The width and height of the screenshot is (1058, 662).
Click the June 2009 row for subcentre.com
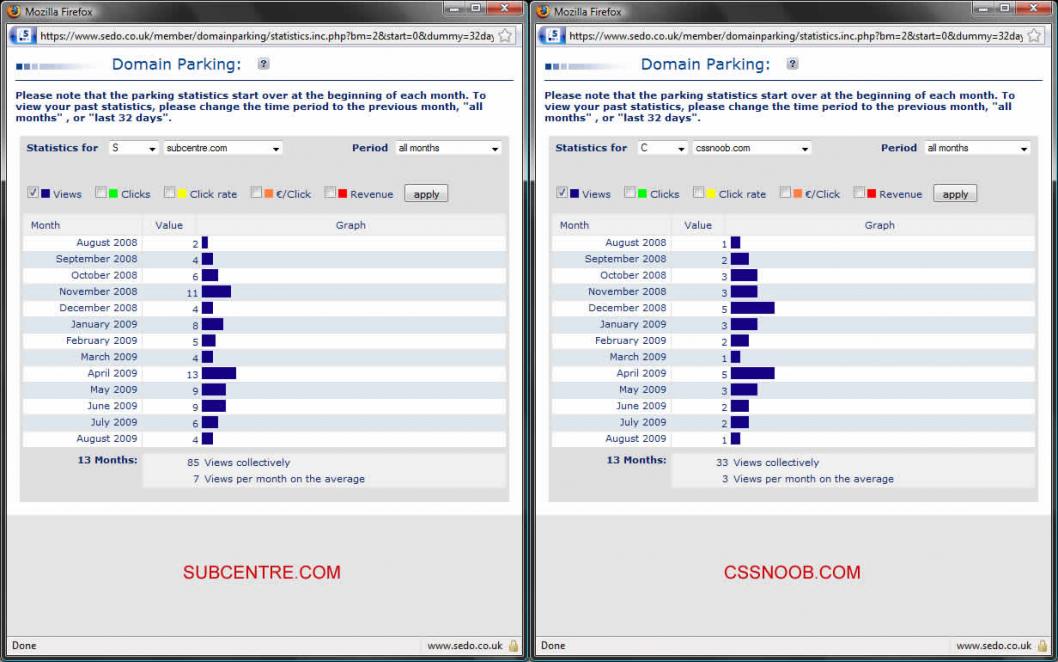pyautogui.click(x=264, y=406)
